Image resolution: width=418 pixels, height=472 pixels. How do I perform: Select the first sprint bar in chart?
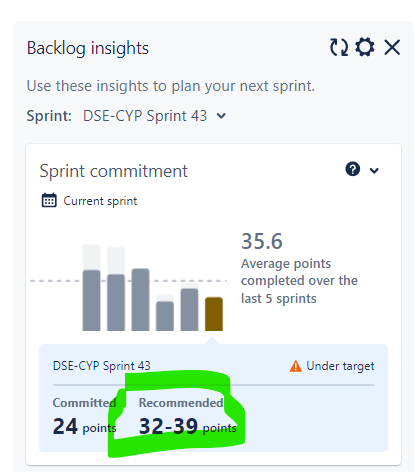(x=91, y=300)
